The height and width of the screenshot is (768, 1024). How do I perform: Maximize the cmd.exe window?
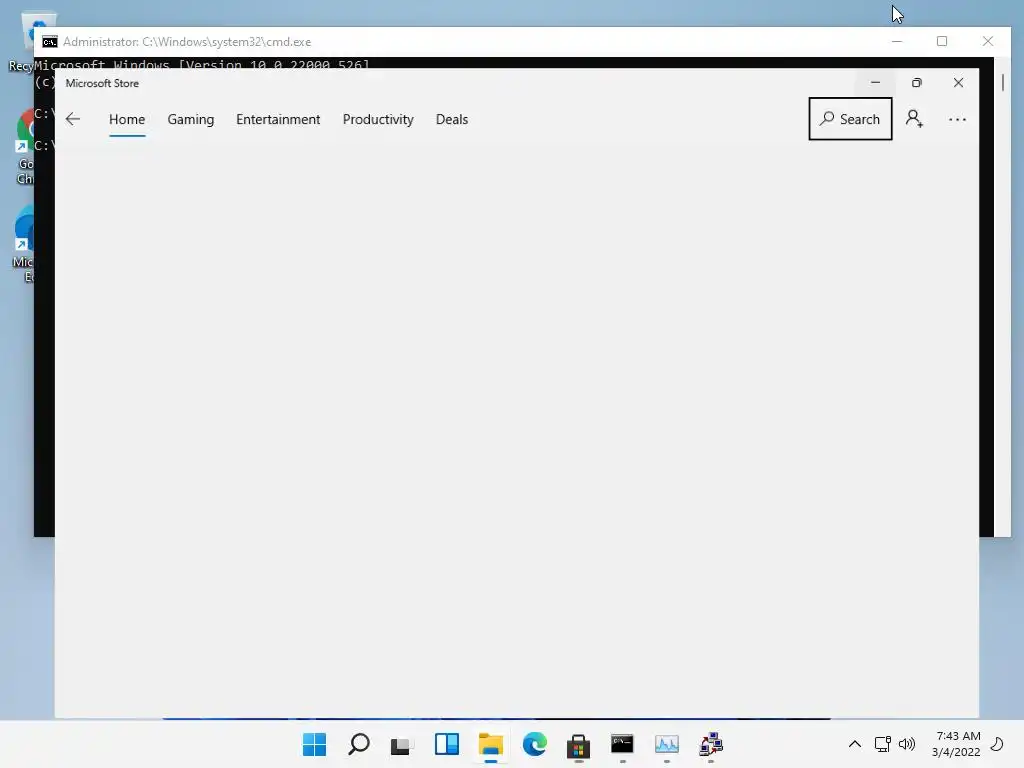click(942, 41)
